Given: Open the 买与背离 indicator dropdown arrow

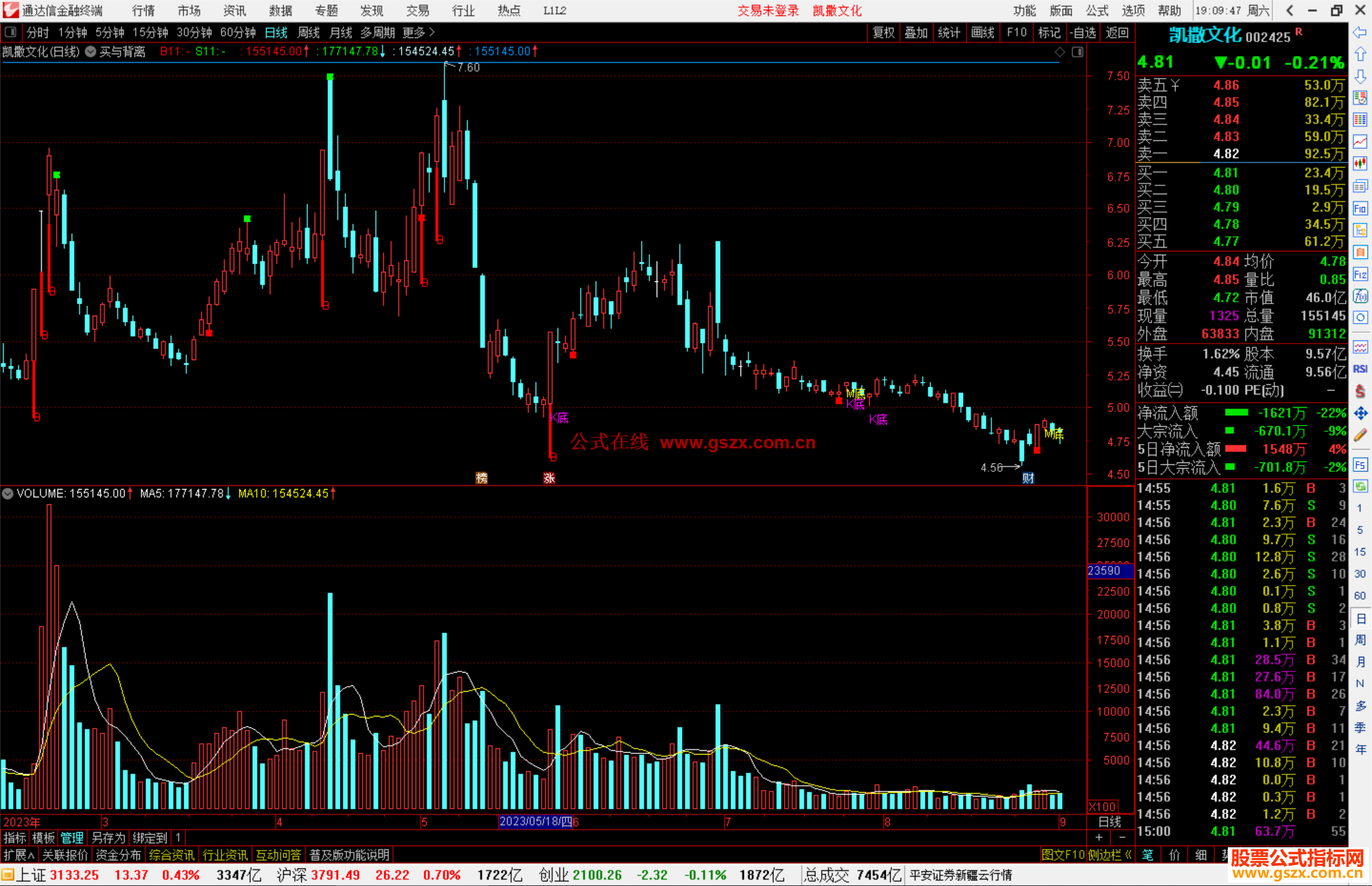Looking at the screenshot, I should point(91,51).
